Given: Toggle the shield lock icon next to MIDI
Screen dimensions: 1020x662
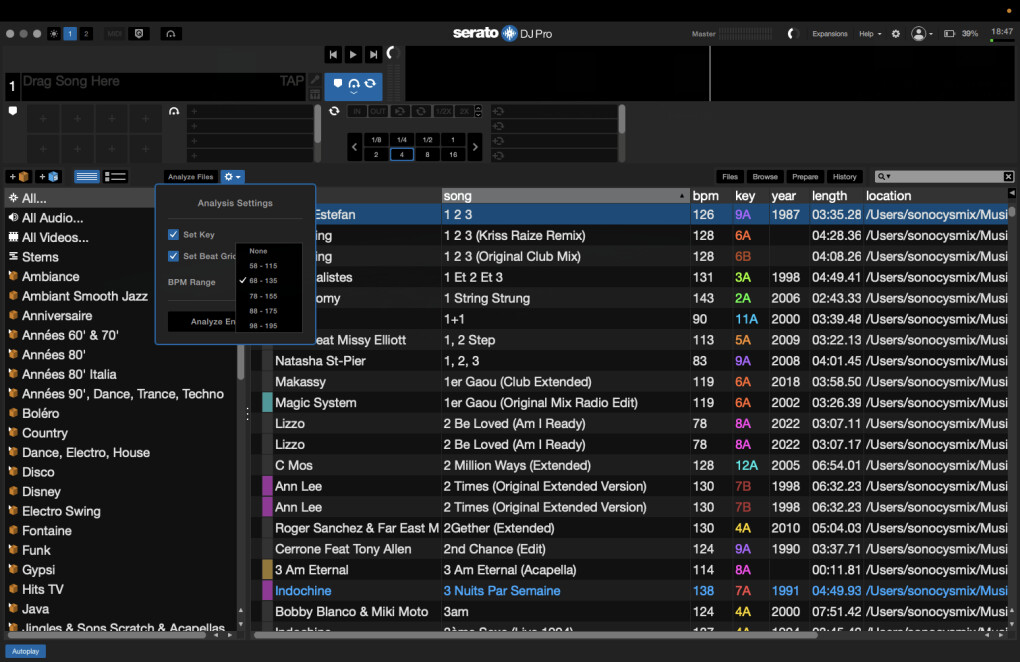Looking at the screenshot, I should pos(139,34).
